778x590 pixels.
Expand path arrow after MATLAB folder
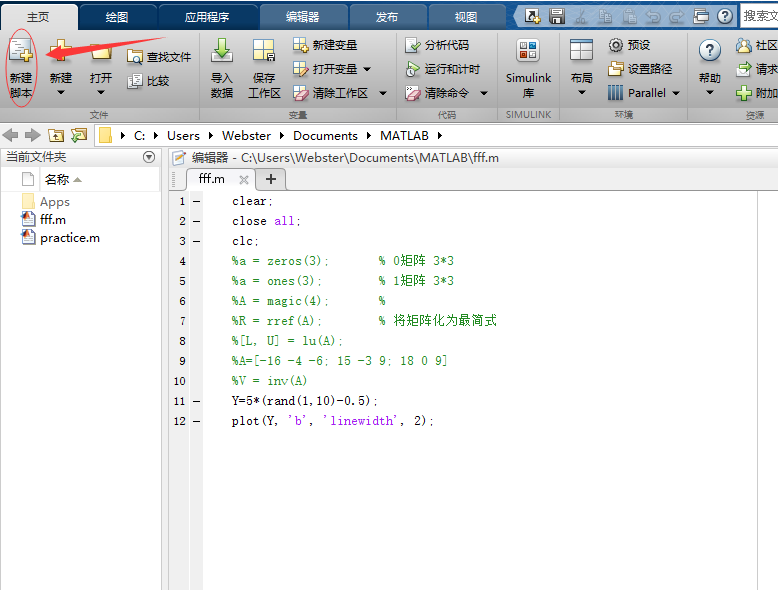440,135
